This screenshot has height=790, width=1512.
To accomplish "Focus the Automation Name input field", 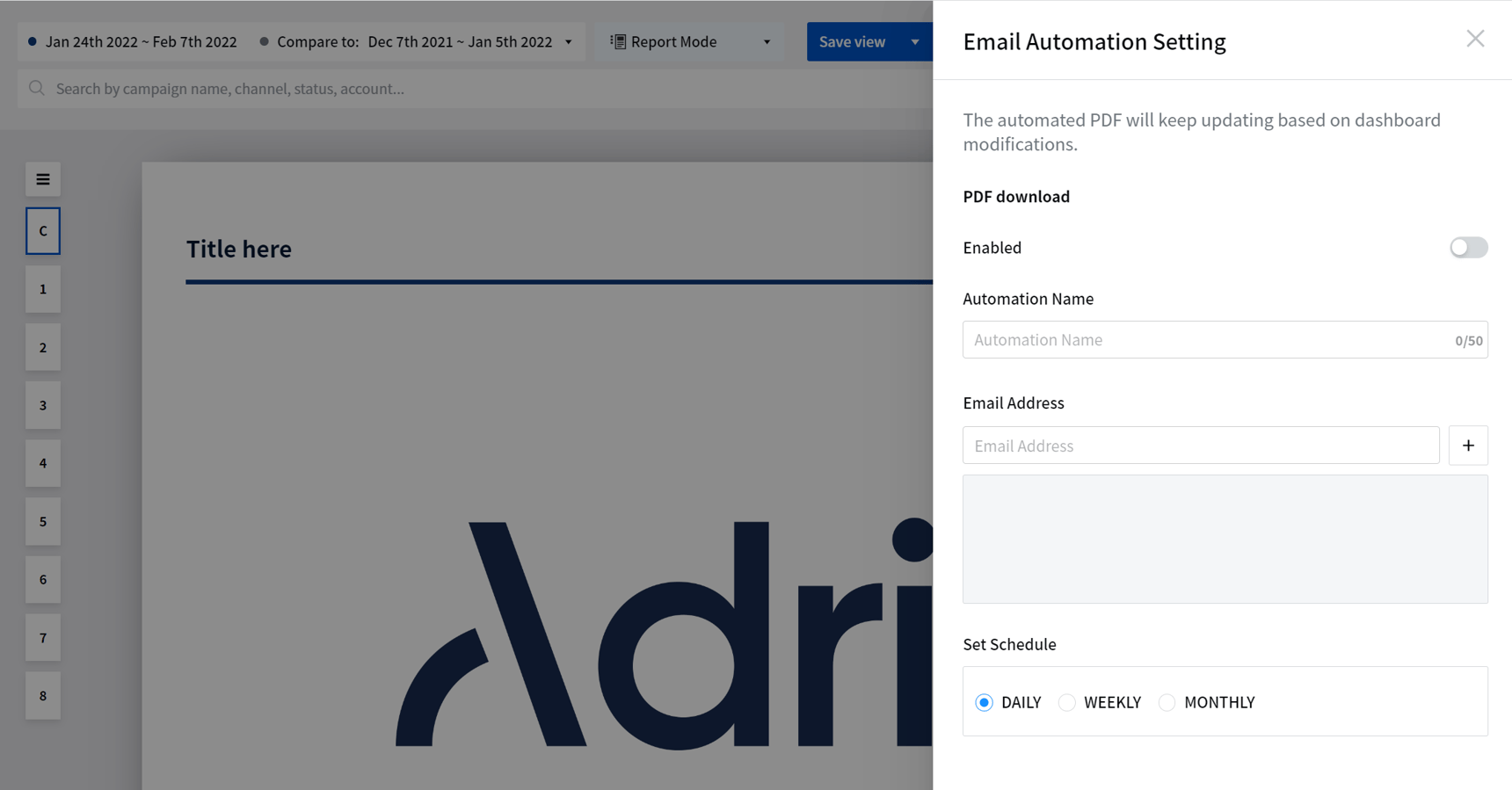I will click(1225, 339).
